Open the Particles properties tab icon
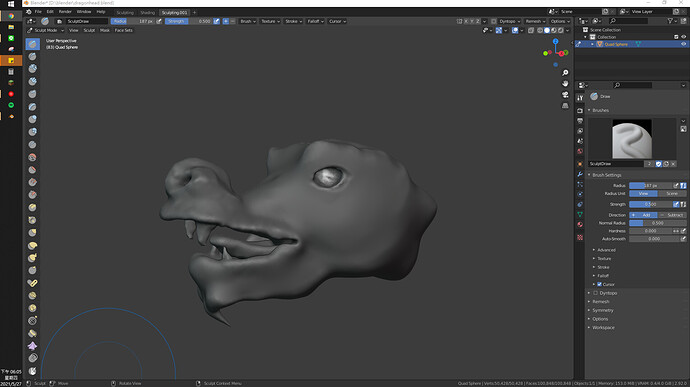The height and width of the screenshot is (387, 690). [580, 184]
